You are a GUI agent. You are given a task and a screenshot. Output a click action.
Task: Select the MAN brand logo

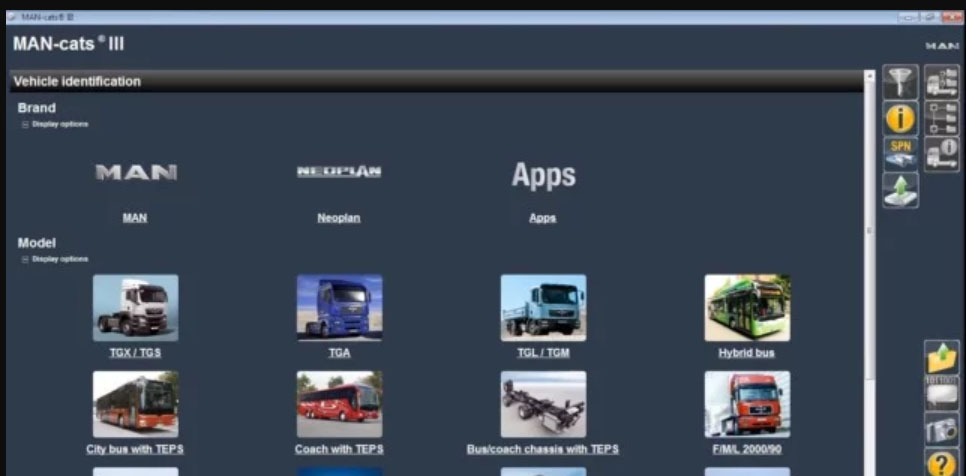tap(135, 173)
